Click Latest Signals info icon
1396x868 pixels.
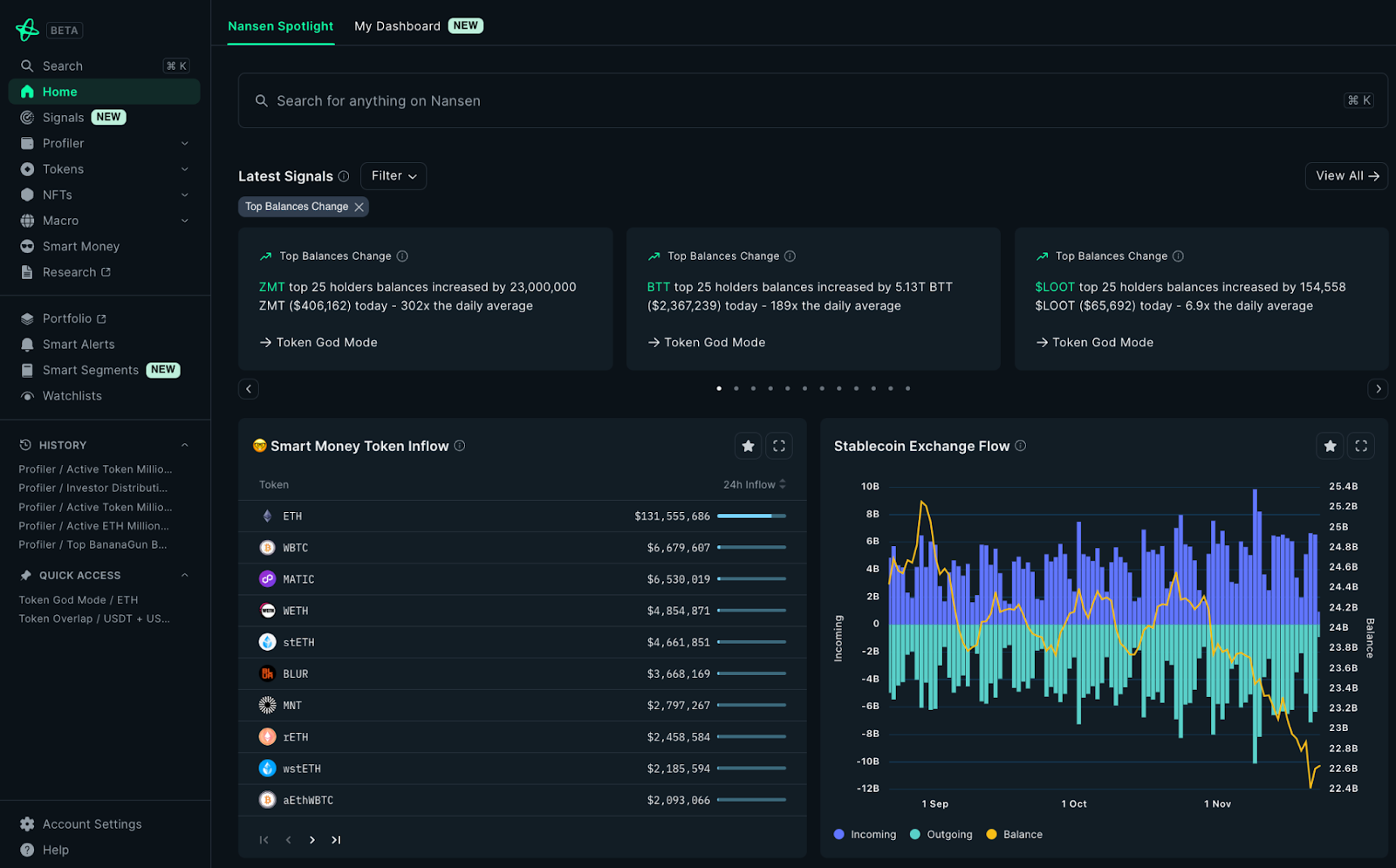tap(344, 176)
